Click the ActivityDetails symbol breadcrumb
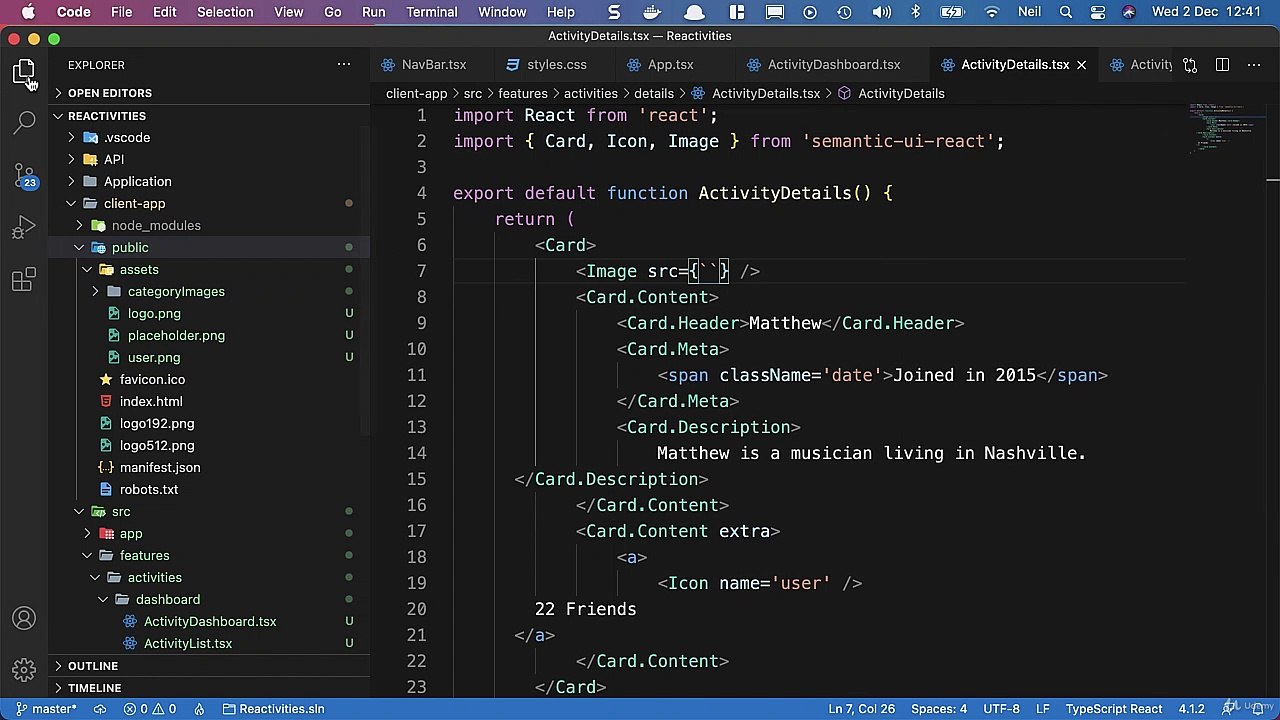 tap(901, 93)
